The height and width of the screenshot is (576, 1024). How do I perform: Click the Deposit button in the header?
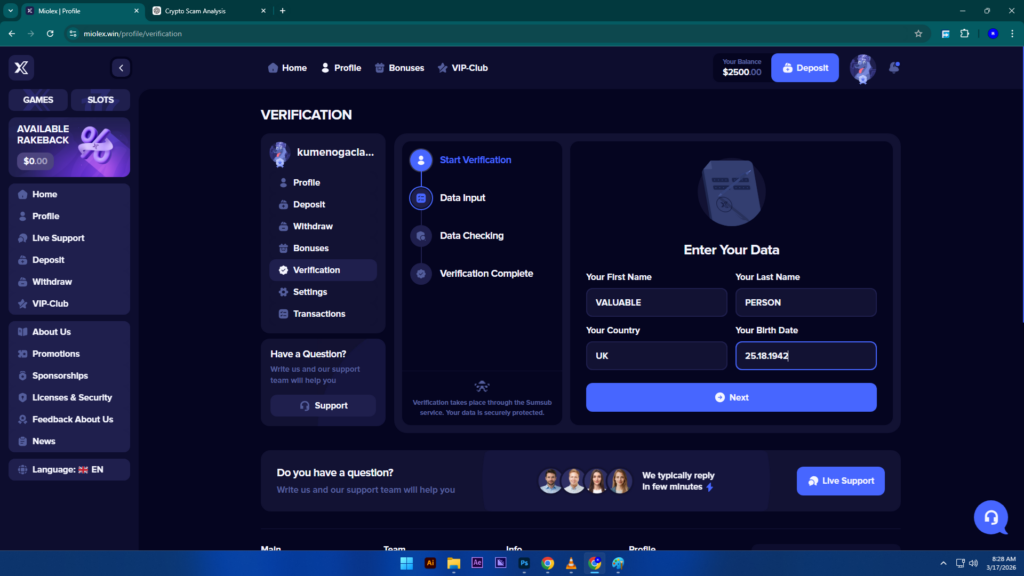805,67
